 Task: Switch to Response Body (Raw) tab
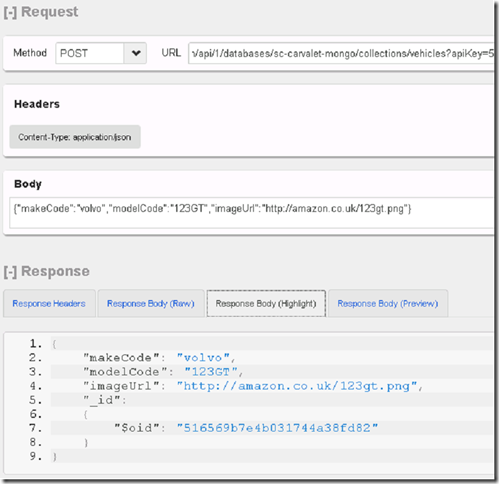(151, 304)
